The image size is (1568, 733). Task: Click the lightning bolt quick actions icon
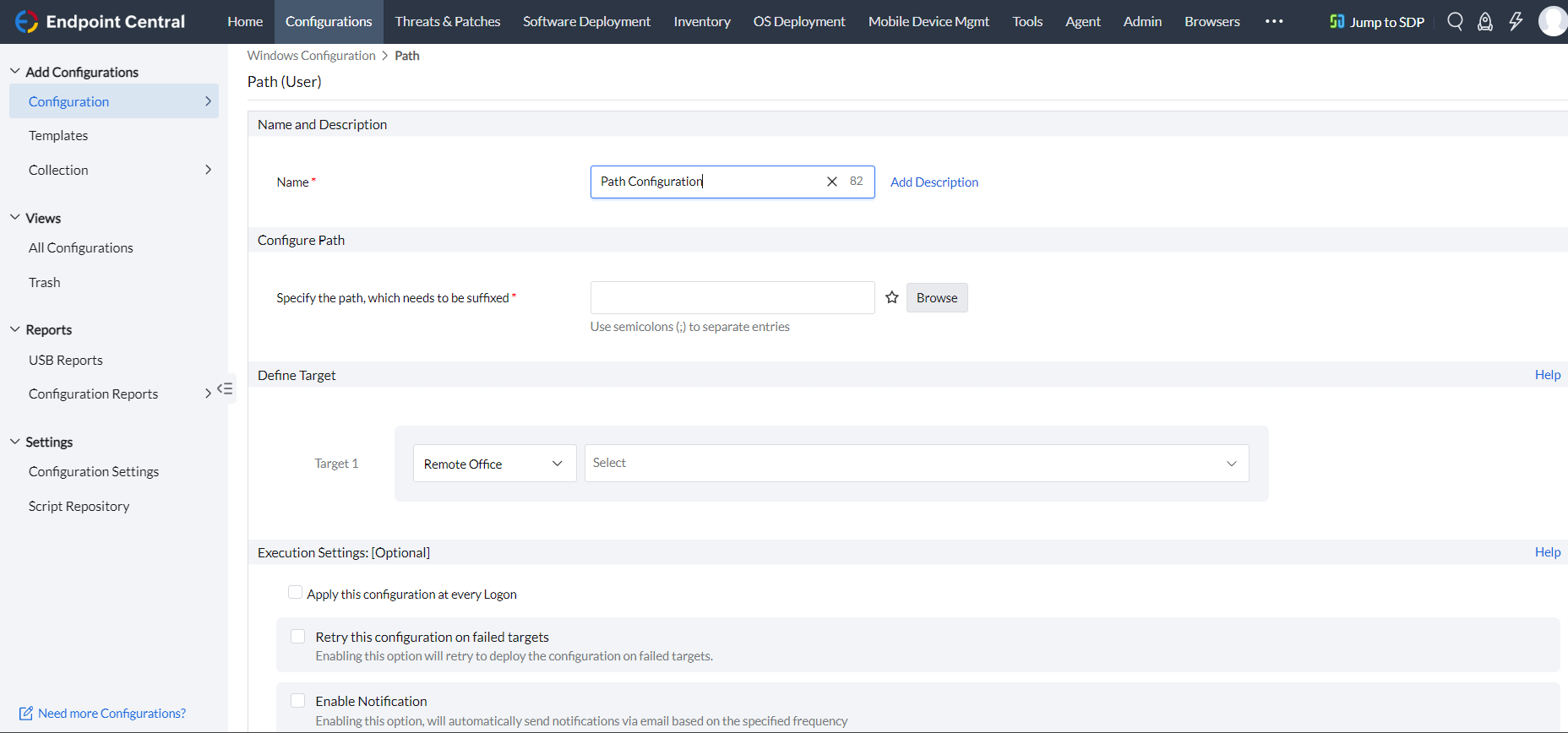(1516, 21)
